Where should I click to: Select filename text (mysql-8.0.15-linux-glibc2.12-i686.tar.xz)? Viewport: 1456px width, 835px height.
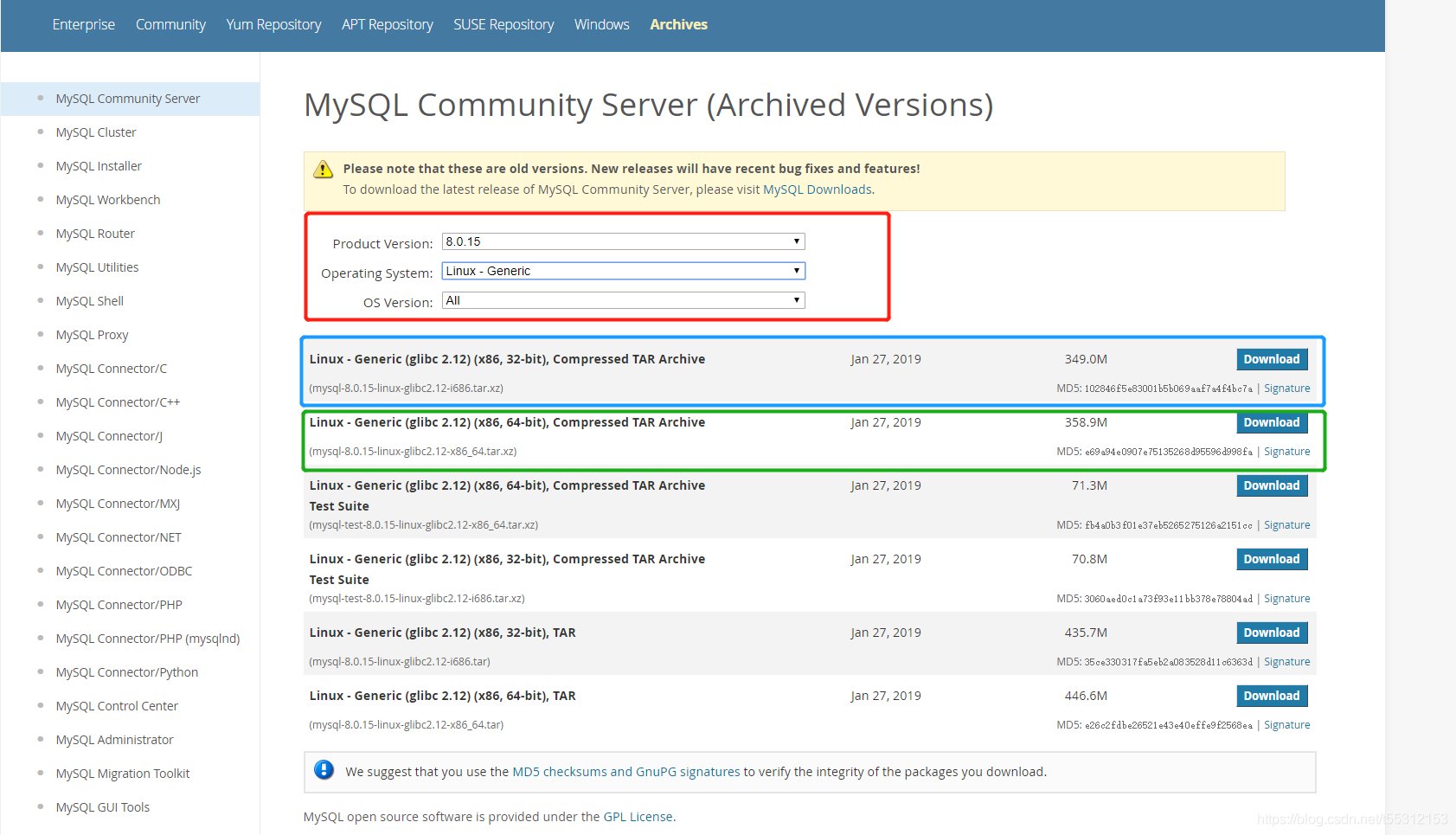406,389
